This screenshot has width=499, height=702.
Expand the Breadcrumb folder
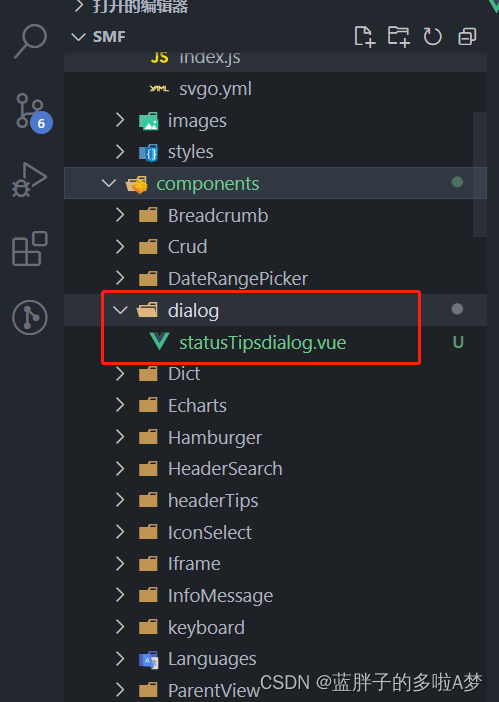pyautogui.click(x=120, y=215)
